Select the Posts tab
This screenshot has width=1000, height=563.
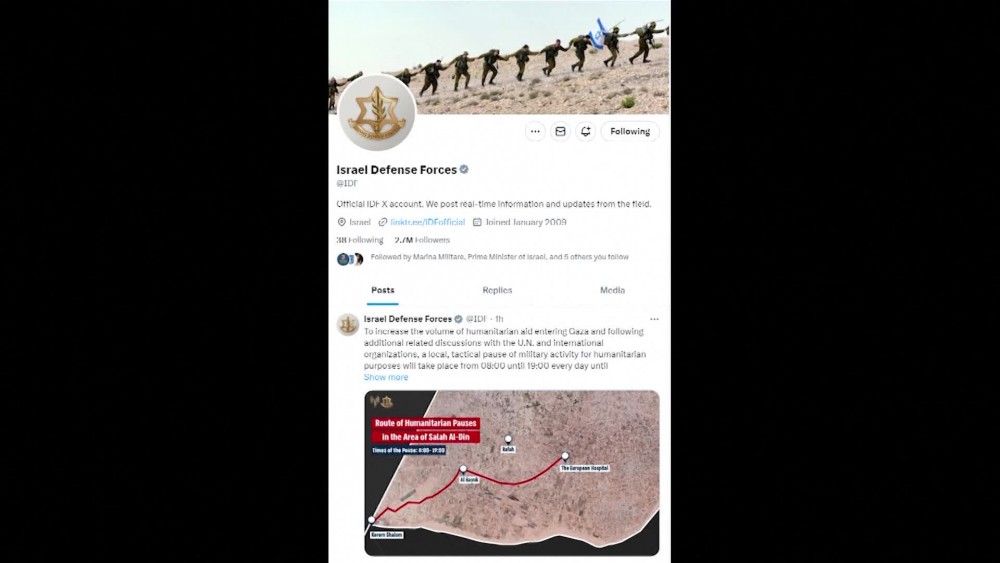click(383, 290)
